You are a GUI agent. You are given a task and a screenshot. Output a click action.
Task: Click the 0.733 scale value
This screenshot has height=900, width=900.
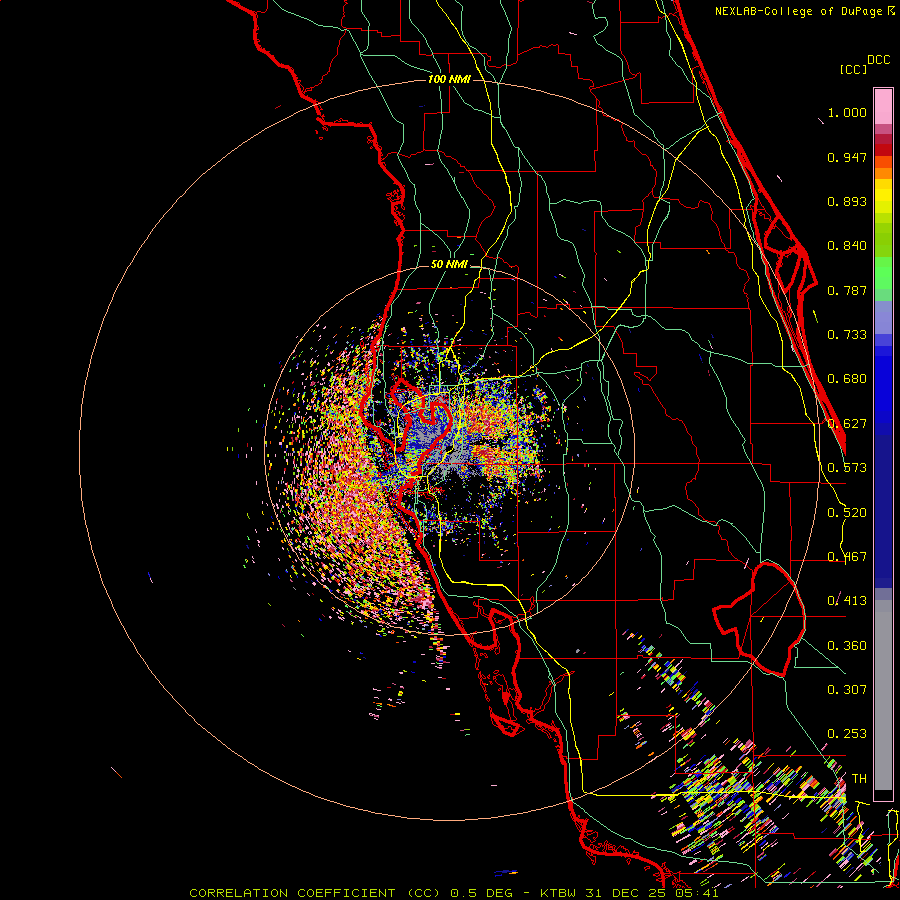pyautogui.click(x=847, y=335)
